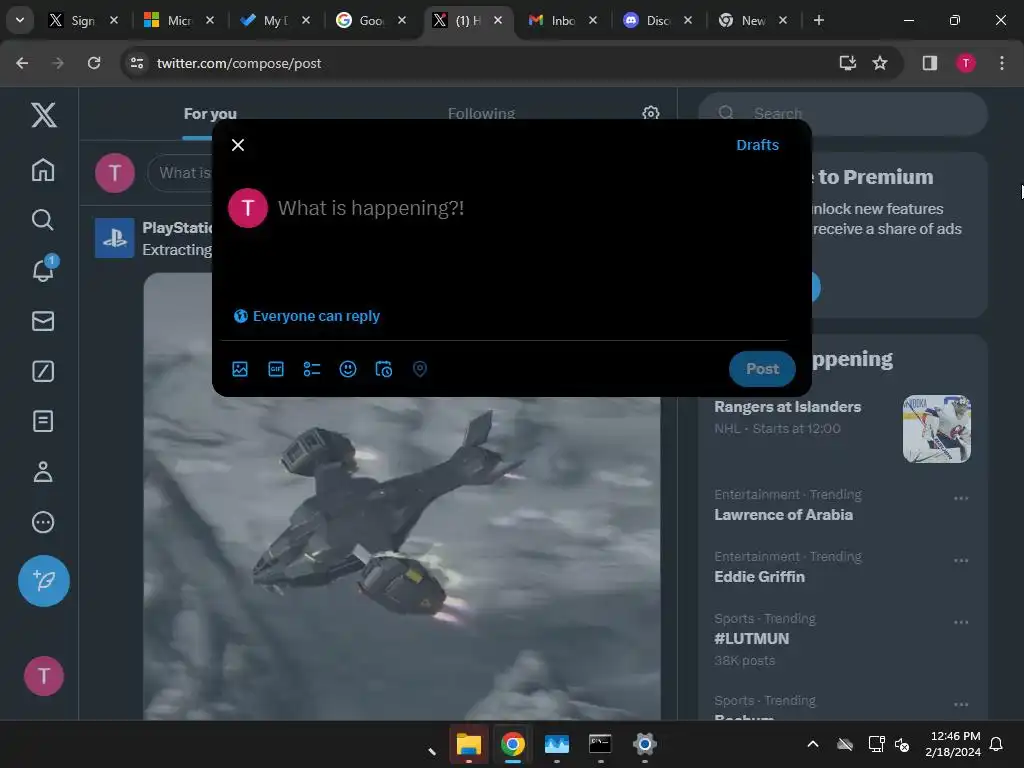This screenshot has height=768, width=1024.
Task: Click the X logo in sidebar
Action: 43,116
